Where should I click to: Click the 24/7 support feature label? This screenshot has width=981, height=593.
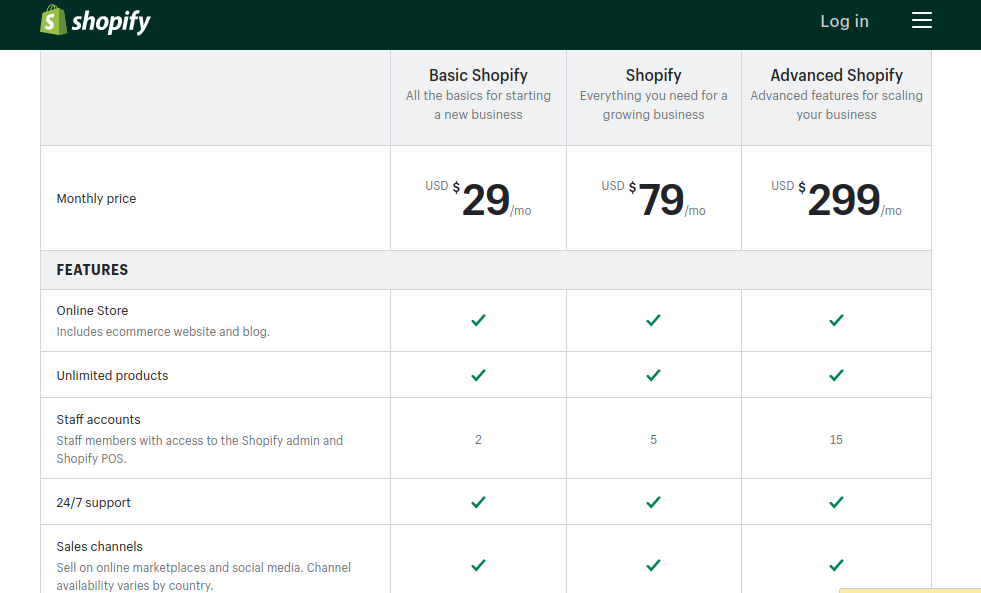click(x=93, y=502)
